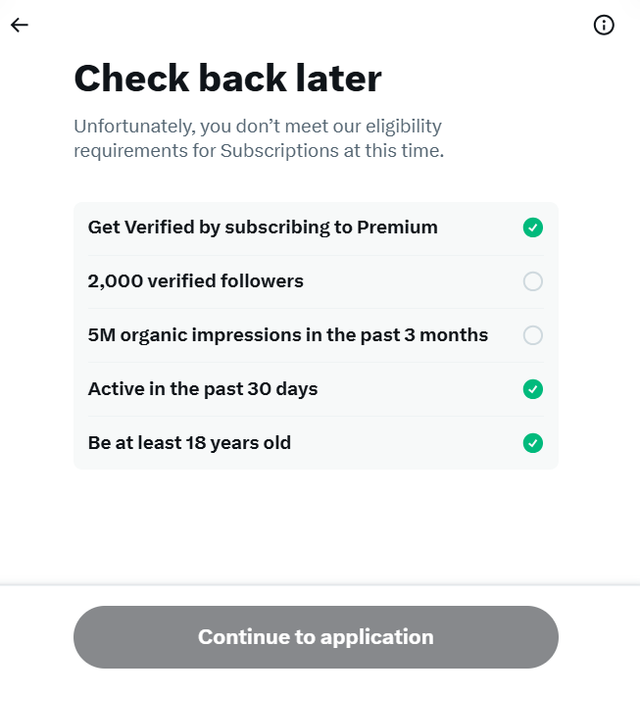
Task: Select the '5M organic impressions' requirement text
Action: [288, 335]
